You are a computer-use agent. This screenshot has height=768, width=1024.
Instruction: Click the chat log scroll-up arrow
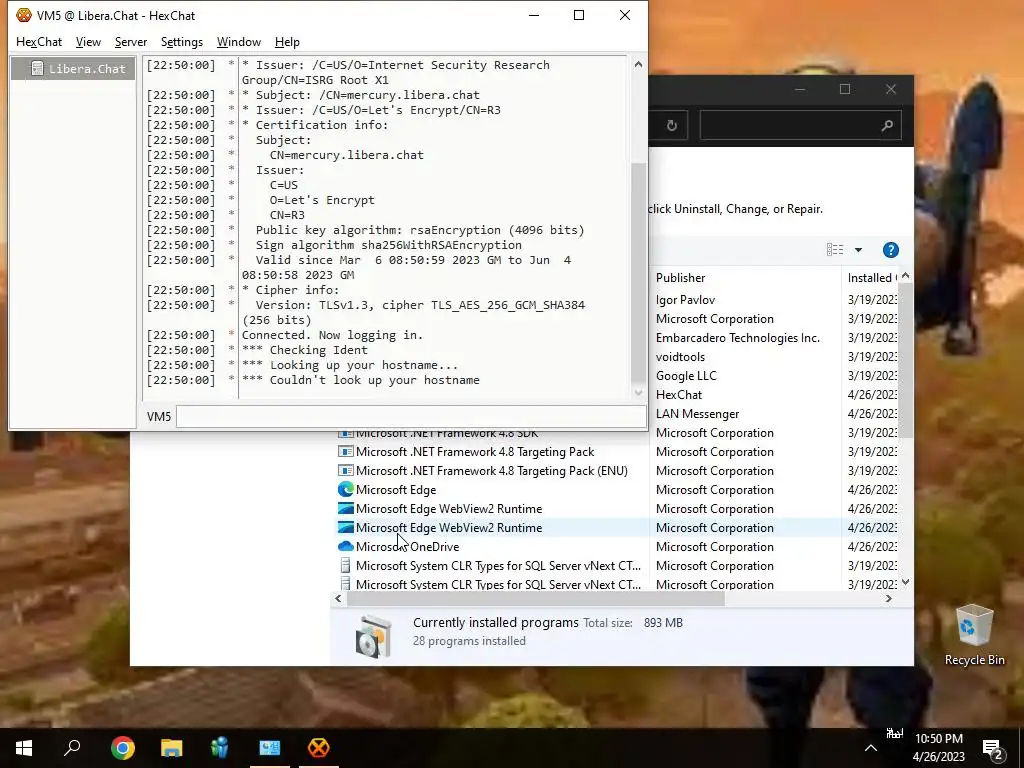[x=638, y=65]
